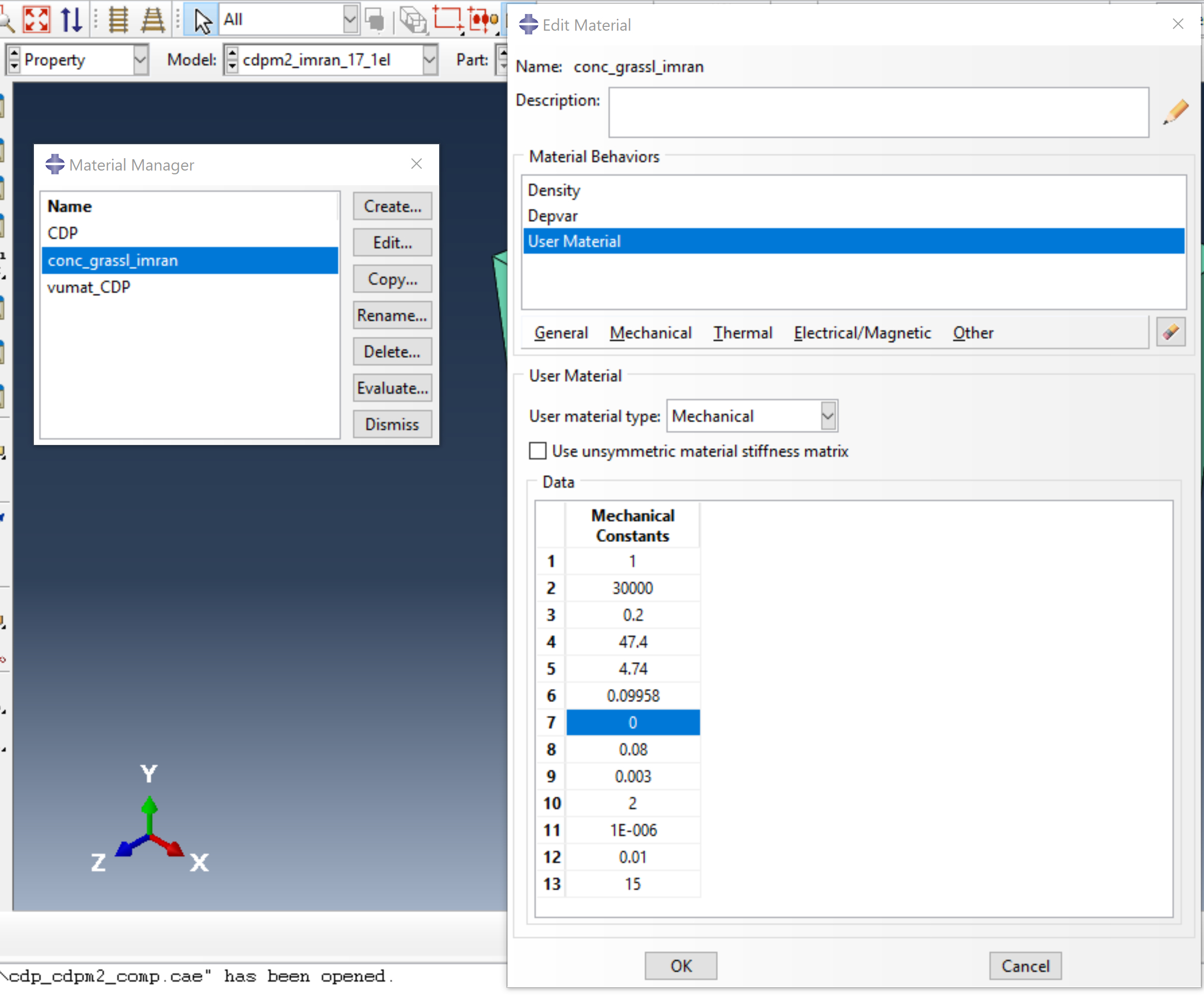Image resolution: width=1204 pixels, height=998 pixels.
Task: Click the blue up-down arrows icon
Action: point(72,19)
